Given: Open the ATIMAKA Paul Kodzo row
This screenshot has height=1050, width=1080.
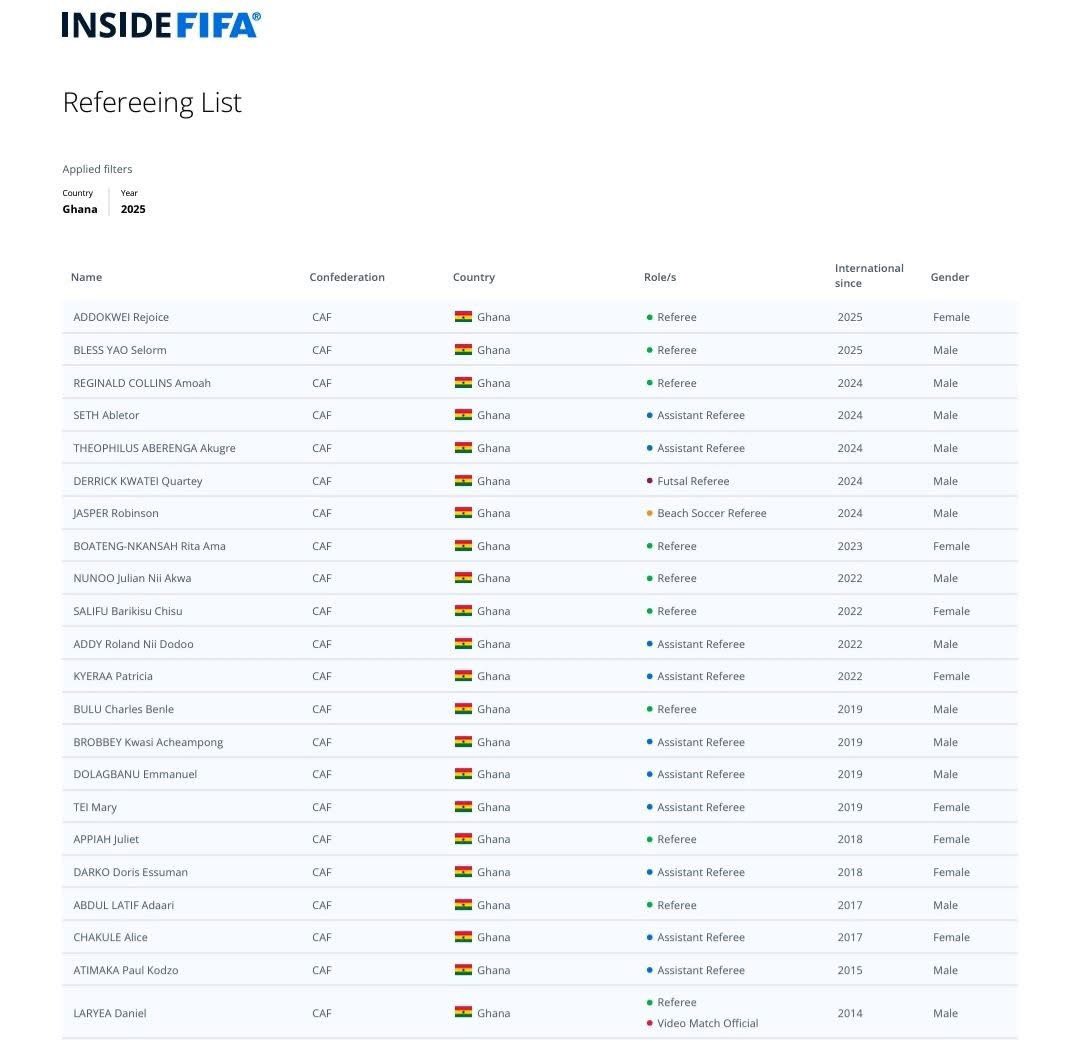Looking at the screenshot, I should click(539, 970).
